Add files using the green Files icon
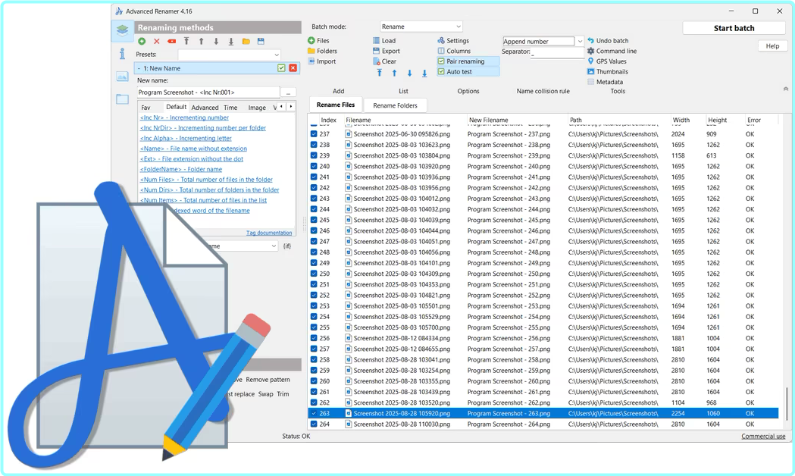Screen dimensions: 795x476 click(x=312, y=40)
